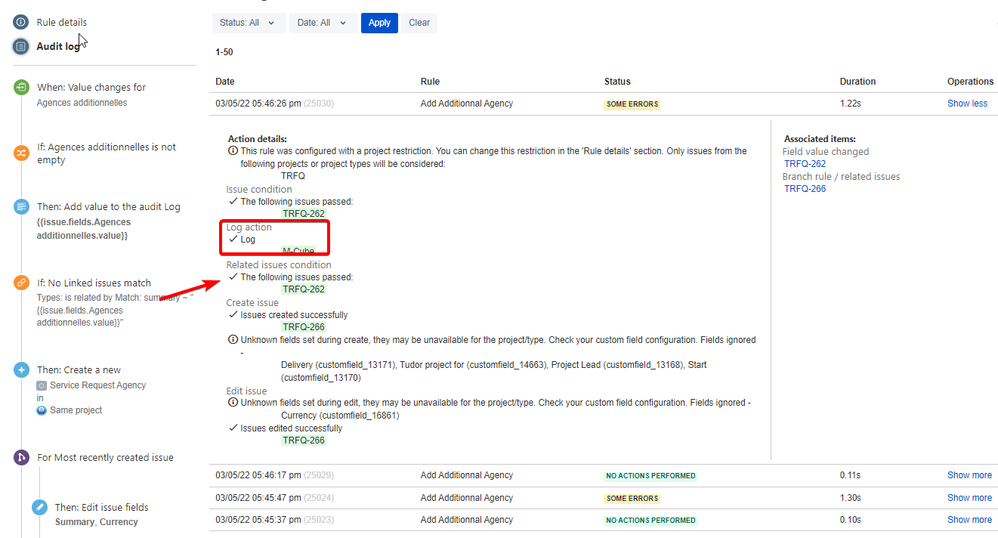Open Rule details section
The width and height of the screenshot is (998, 538).
point(61,22)
